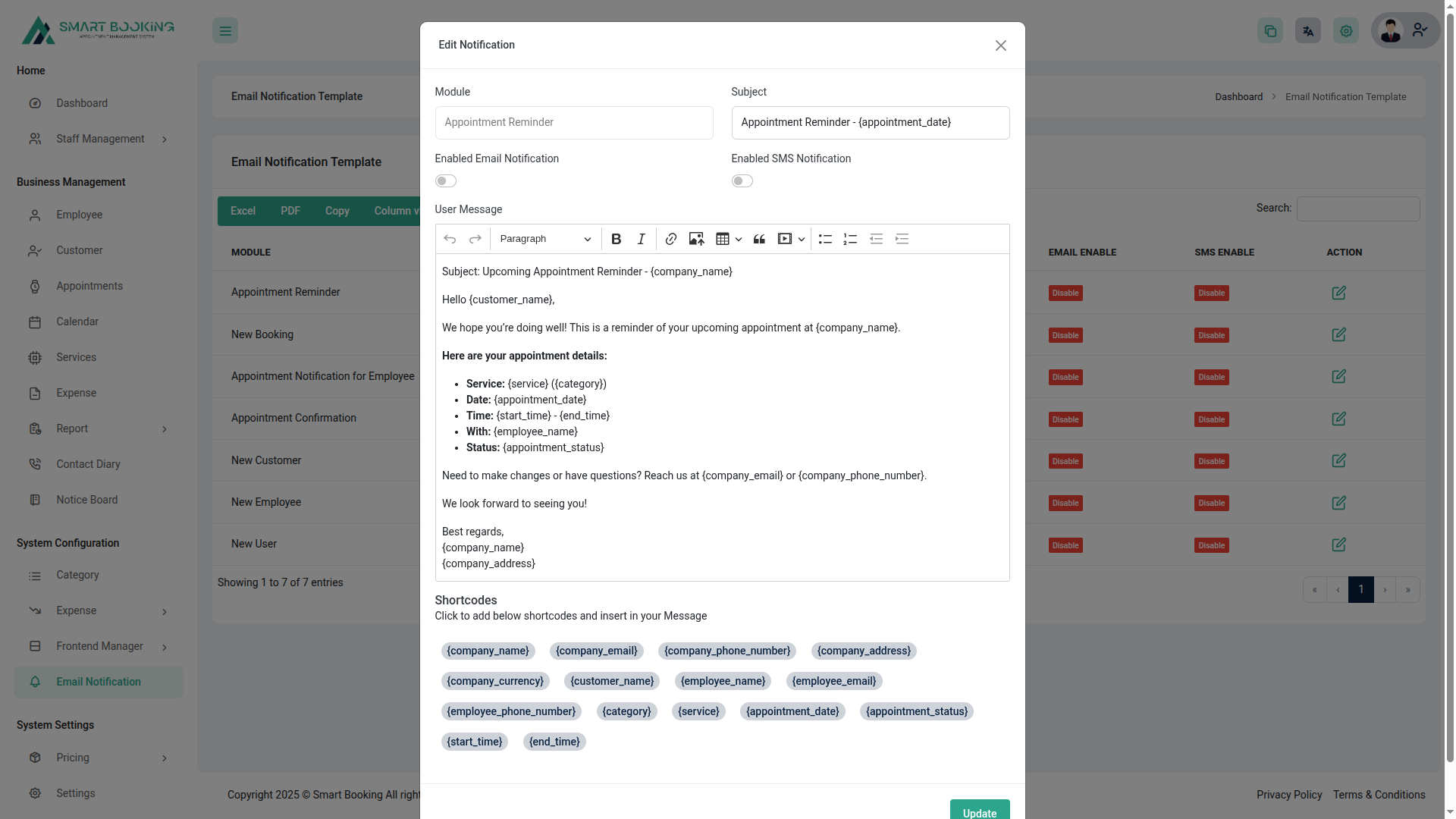Toggle italic formatting in the message editor

point(641,239)
